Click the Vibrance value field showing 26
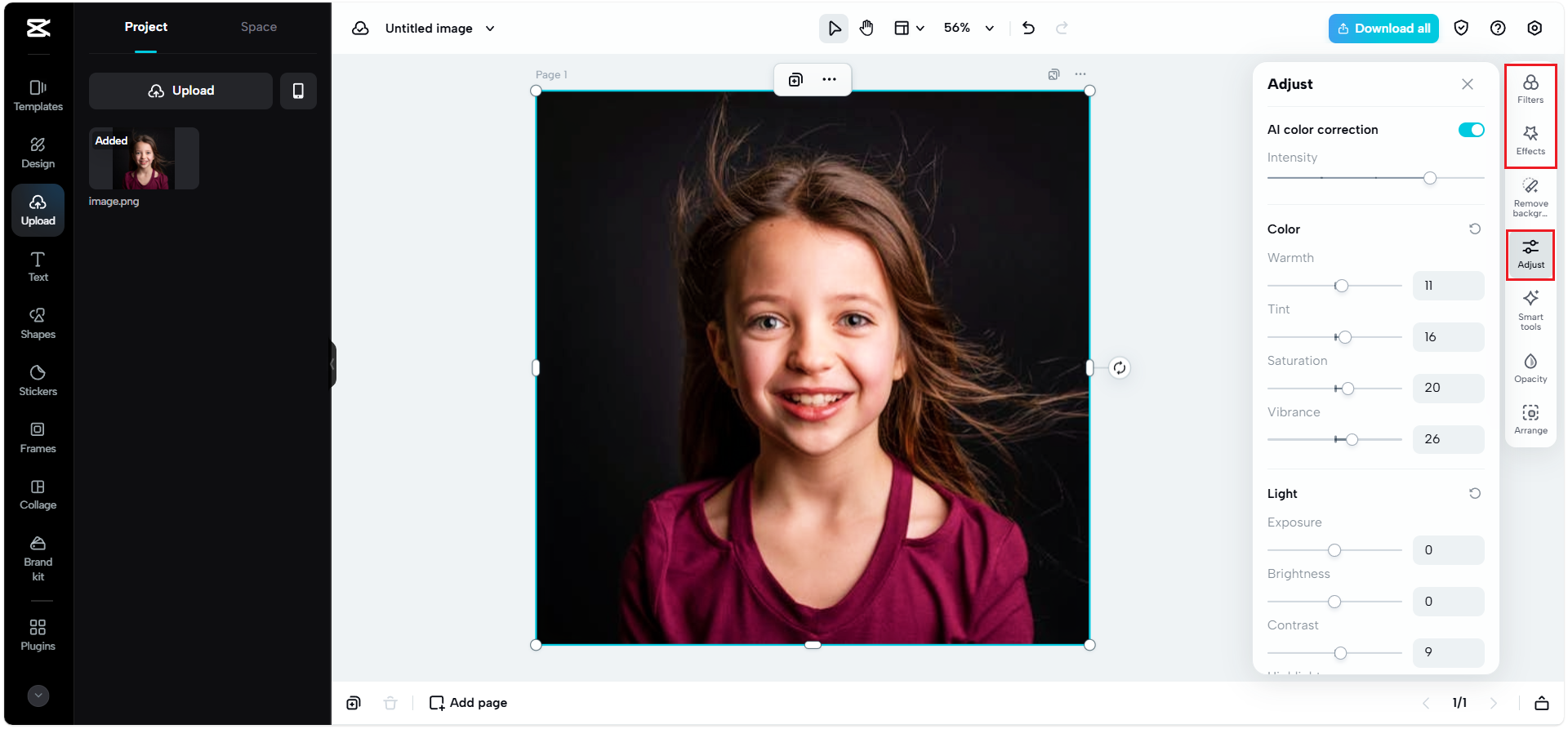1568x729 pixels. tap(1448, 439)
